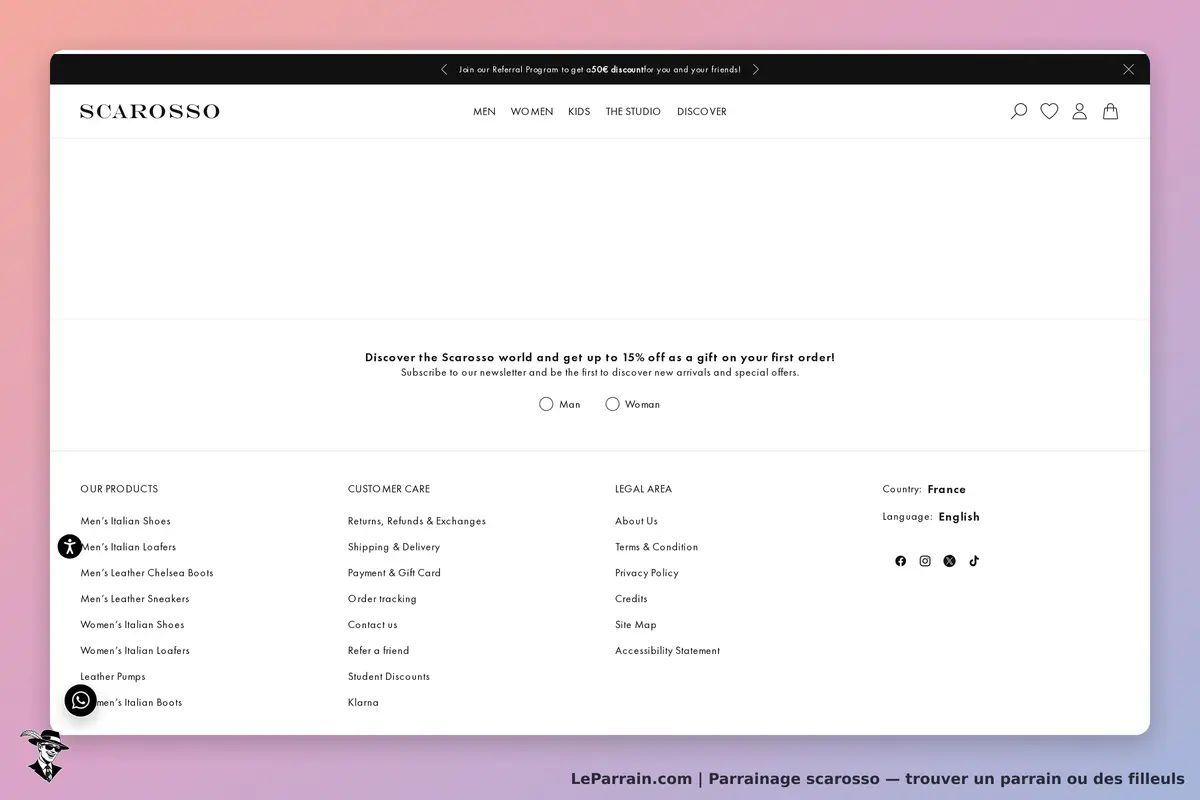
Task: Open Credits link
Action: [x=631, y=599]
